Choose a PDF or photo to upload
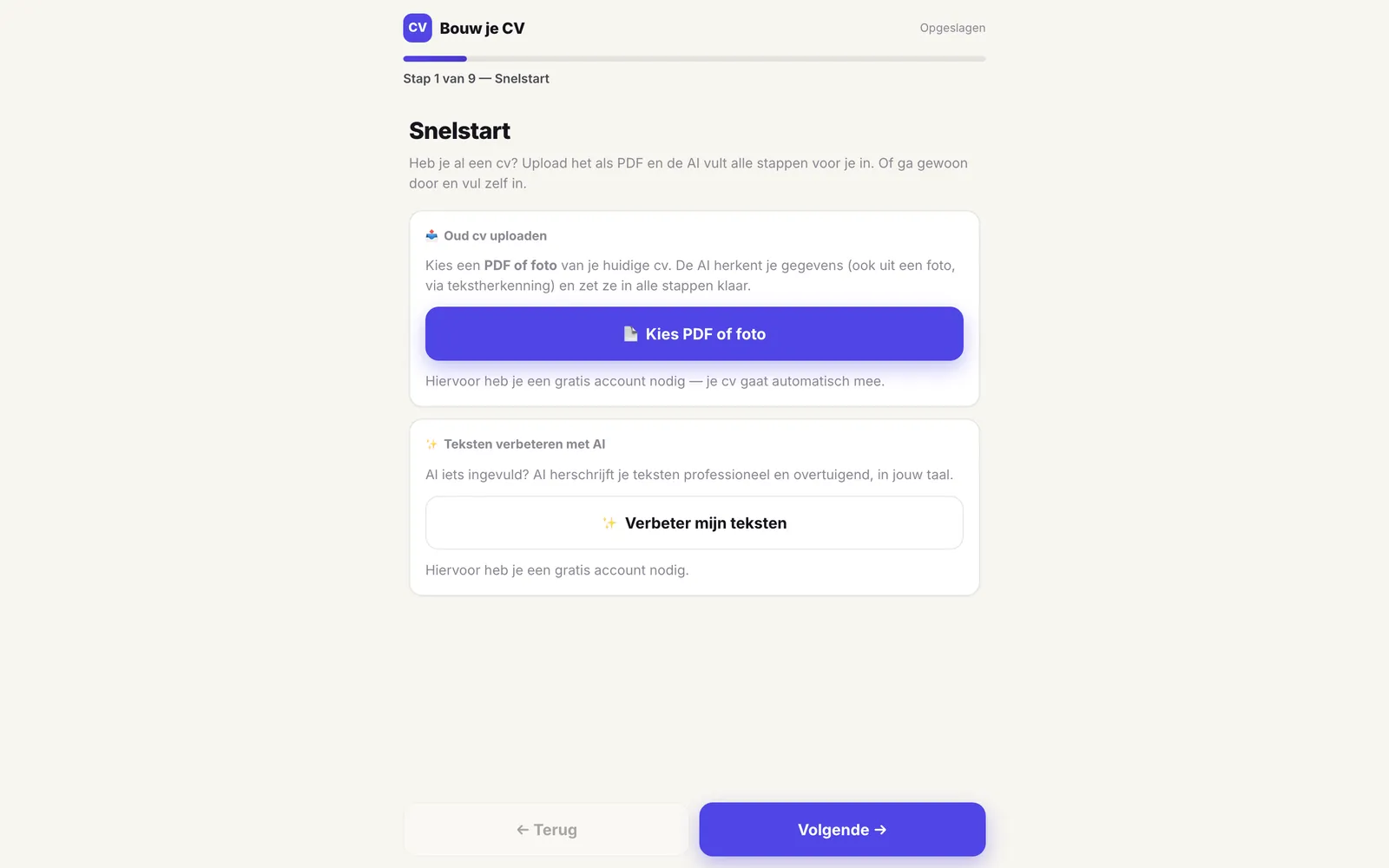The width and height of the screenshot is (1389, 868). 694,333
